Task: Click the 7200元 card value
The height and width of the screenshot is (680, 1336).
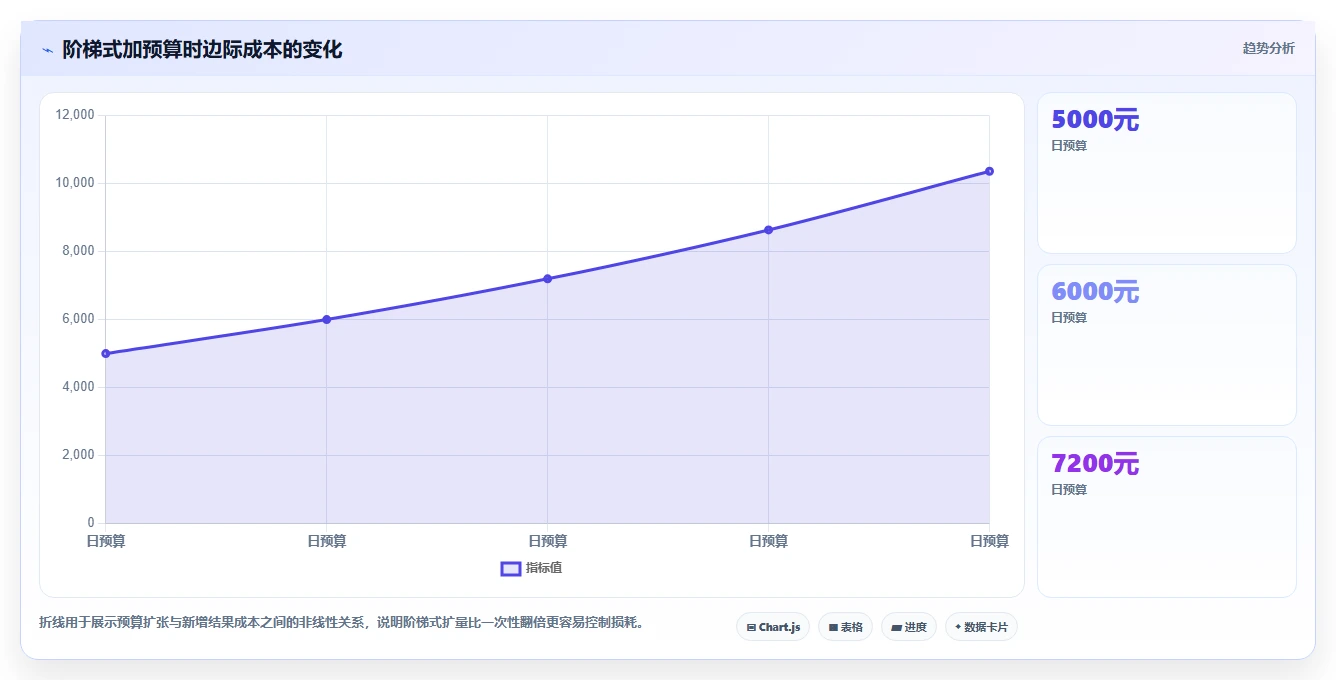Action: [1095, 464]
